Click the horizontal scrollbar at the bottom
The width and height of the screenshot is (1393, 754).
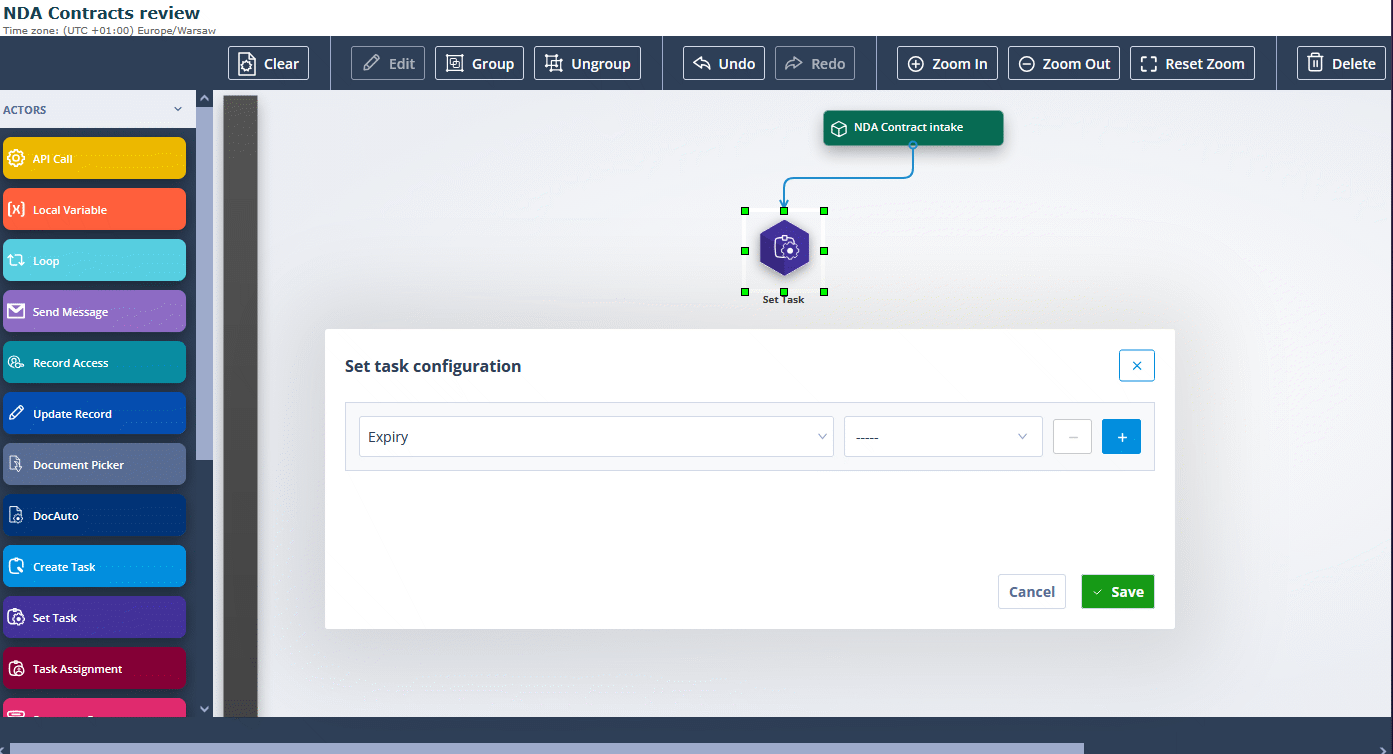coord(546,748)
